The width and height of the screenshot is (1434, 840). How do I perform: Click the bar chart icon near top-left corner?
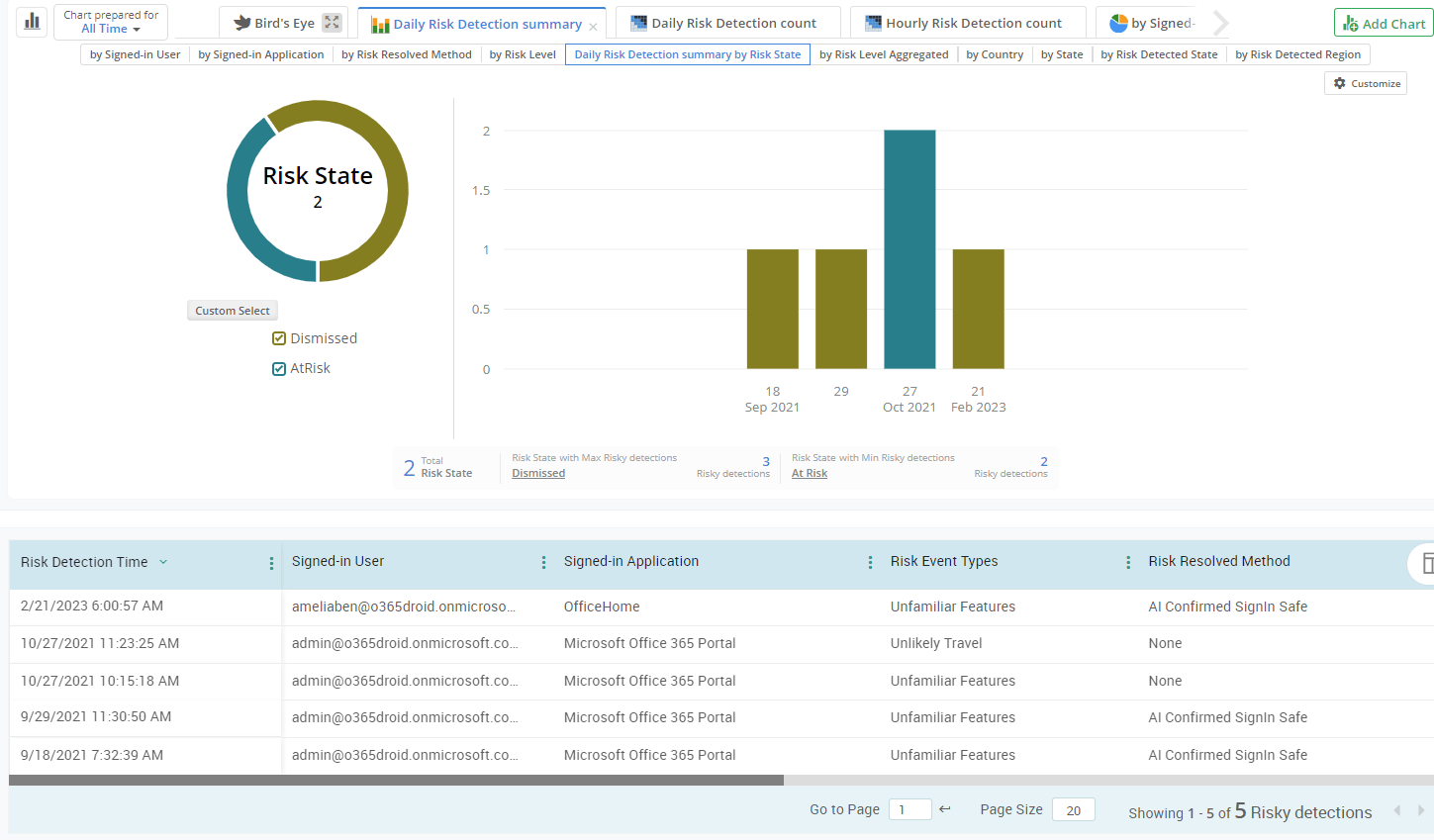click(31, 21)
